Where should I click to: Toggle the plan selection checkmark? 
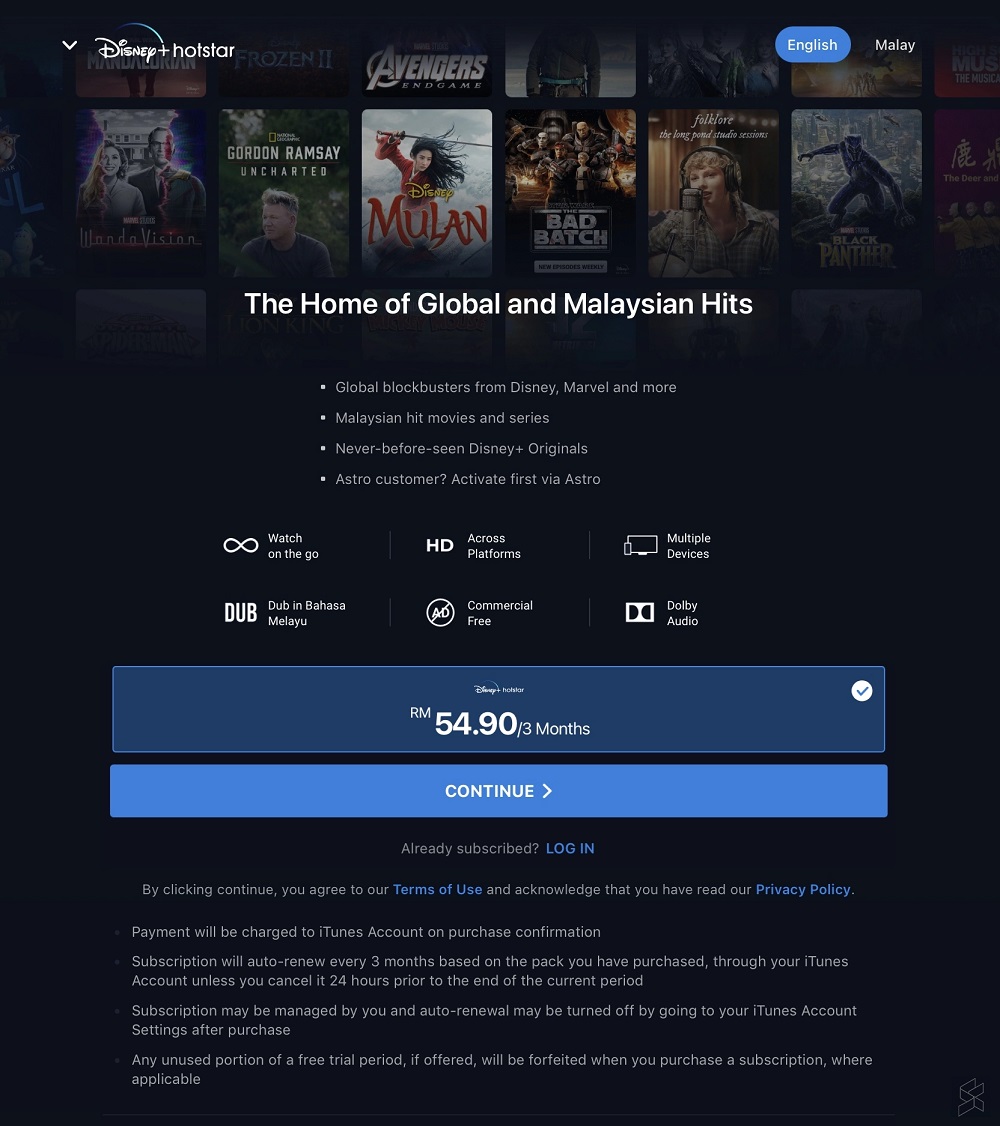point(861,691)
